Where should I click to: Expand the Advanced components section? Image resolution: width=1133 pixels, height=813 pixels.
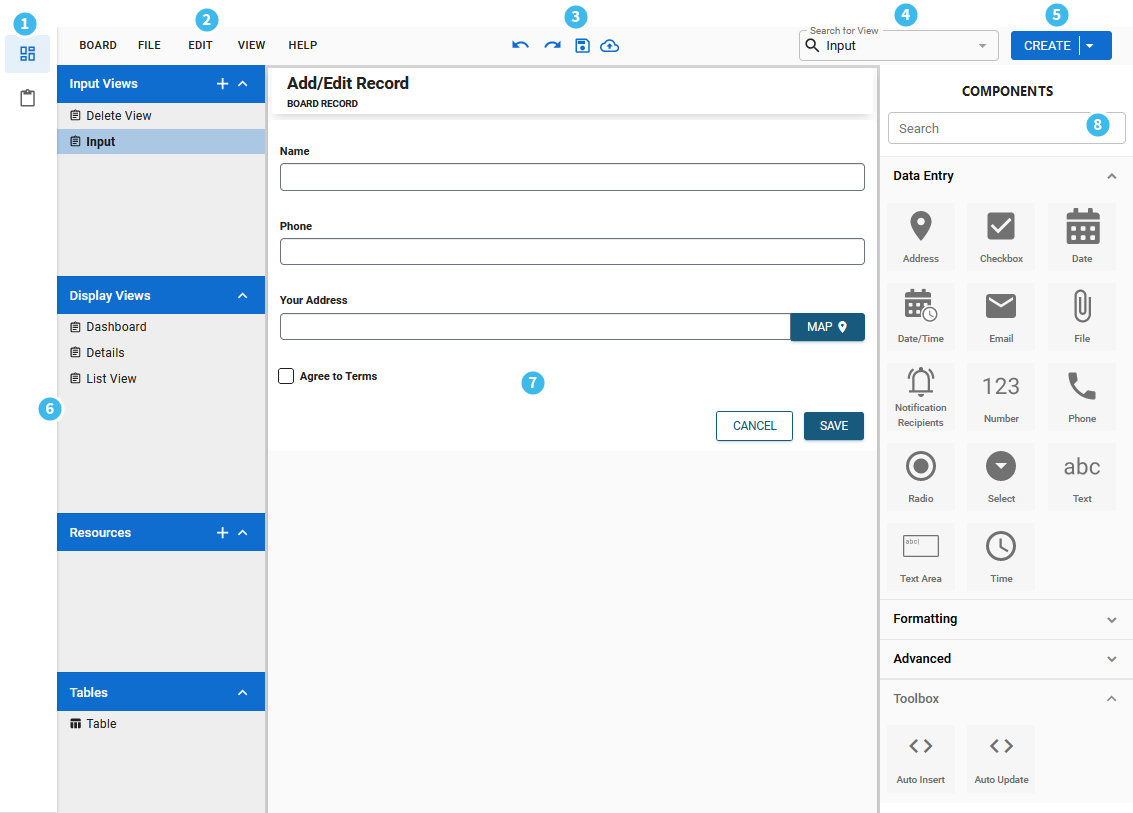coord(1111,659)
